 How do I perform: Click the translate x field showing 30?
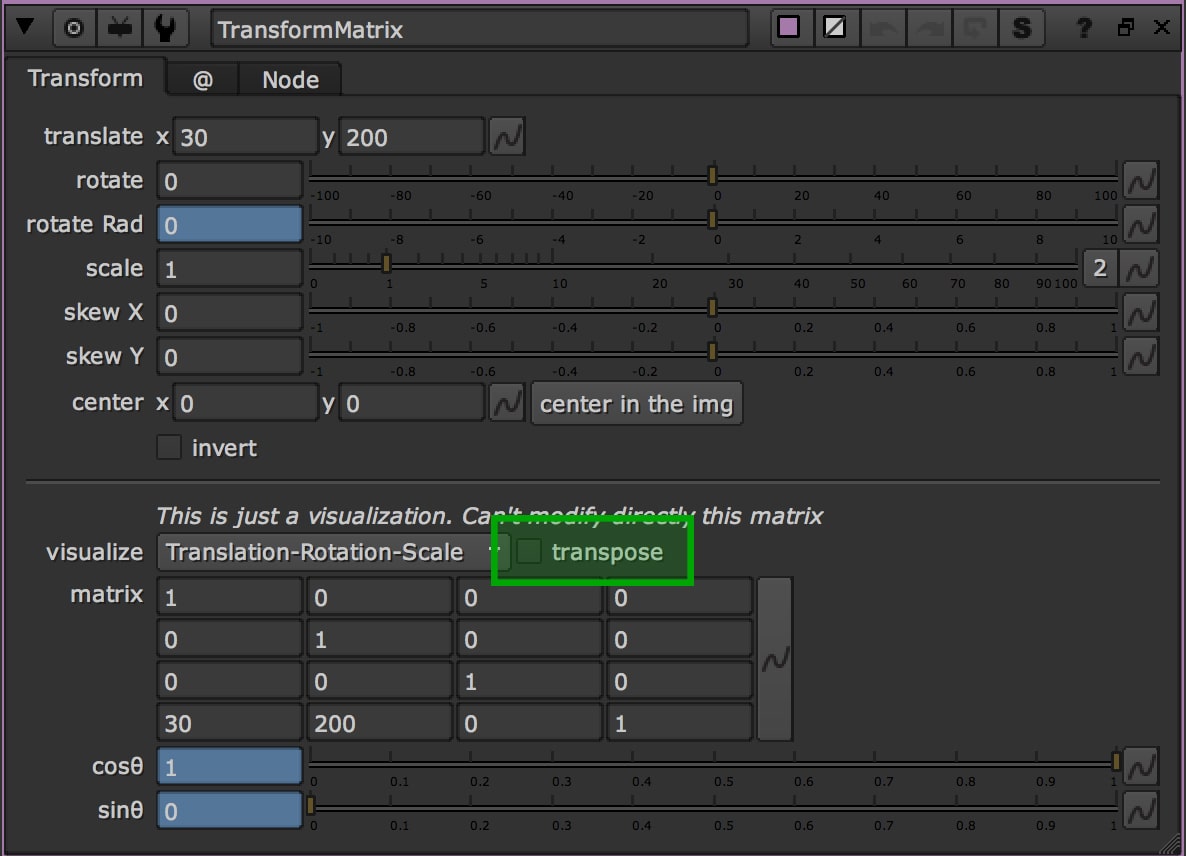[245, 137]
